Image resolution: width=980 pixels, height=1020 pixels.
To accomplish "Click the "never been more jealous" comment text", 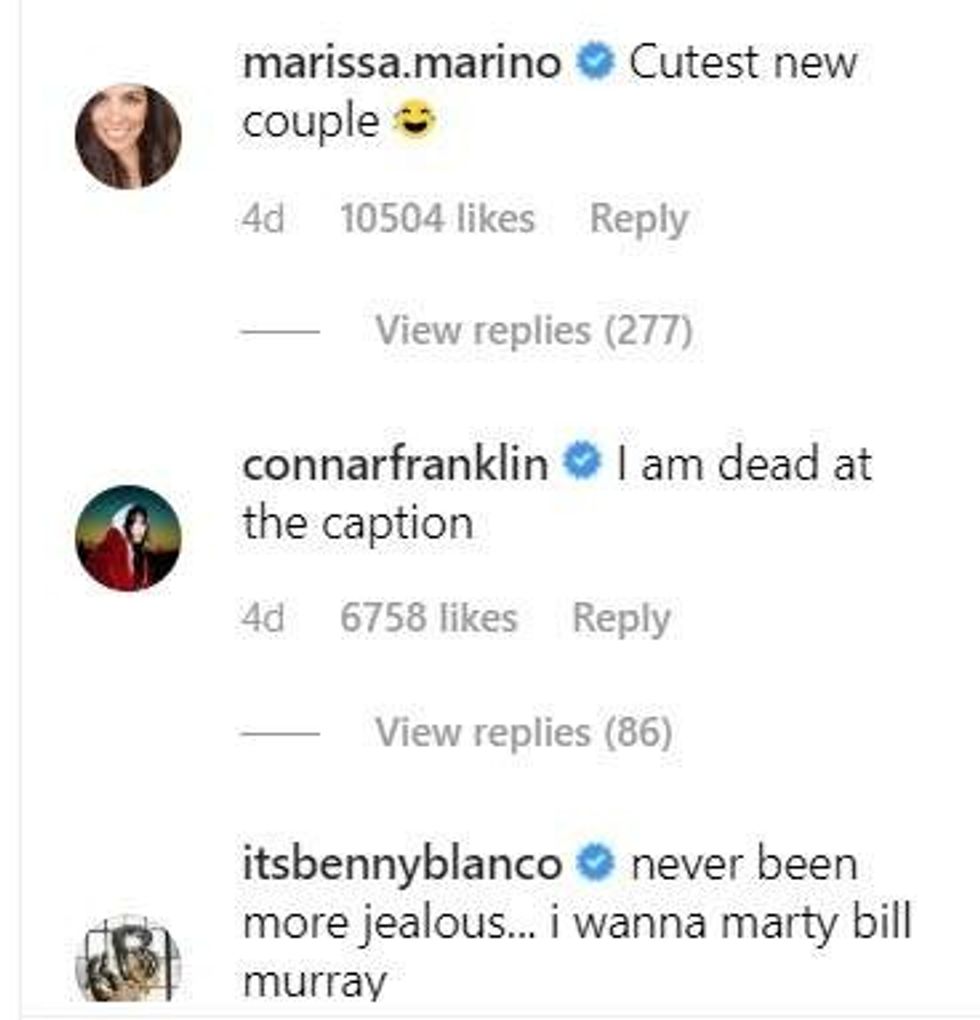I will point(575,923).
